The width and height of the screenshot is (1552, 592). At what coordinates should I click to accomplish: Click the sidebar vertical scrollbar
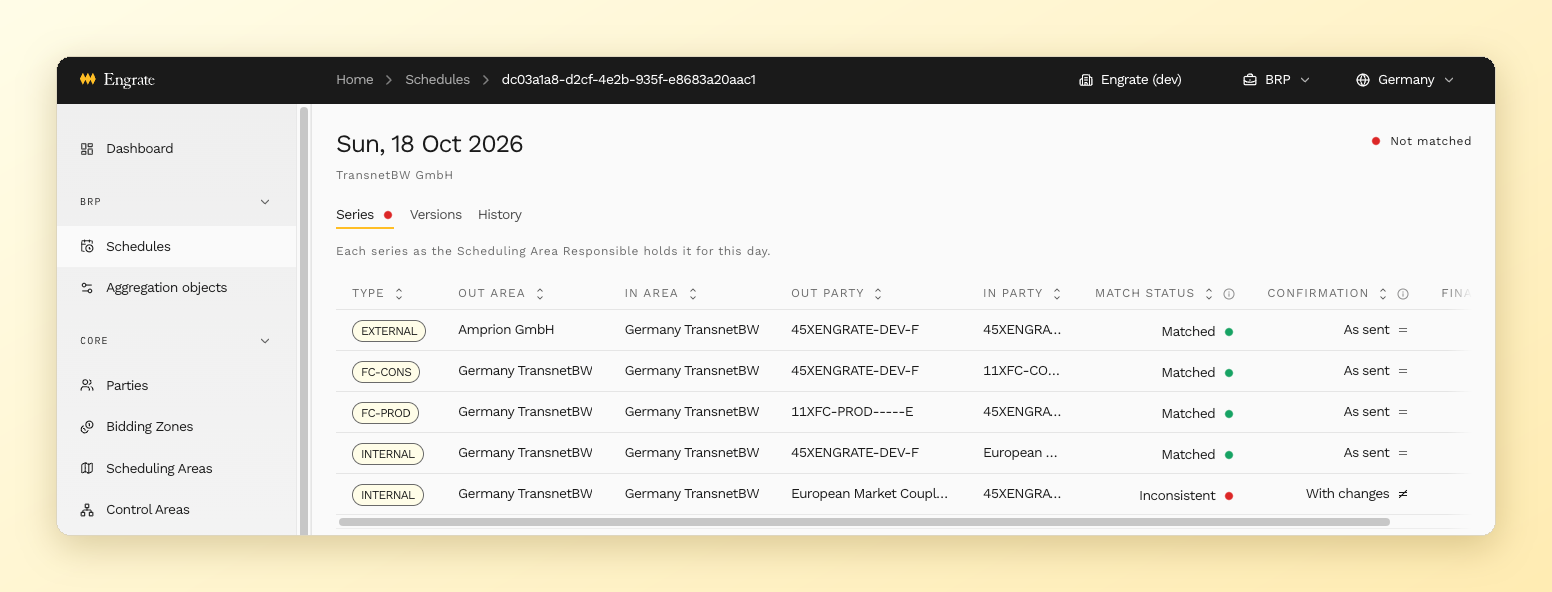pyautogui.click(x=304, y=320)
